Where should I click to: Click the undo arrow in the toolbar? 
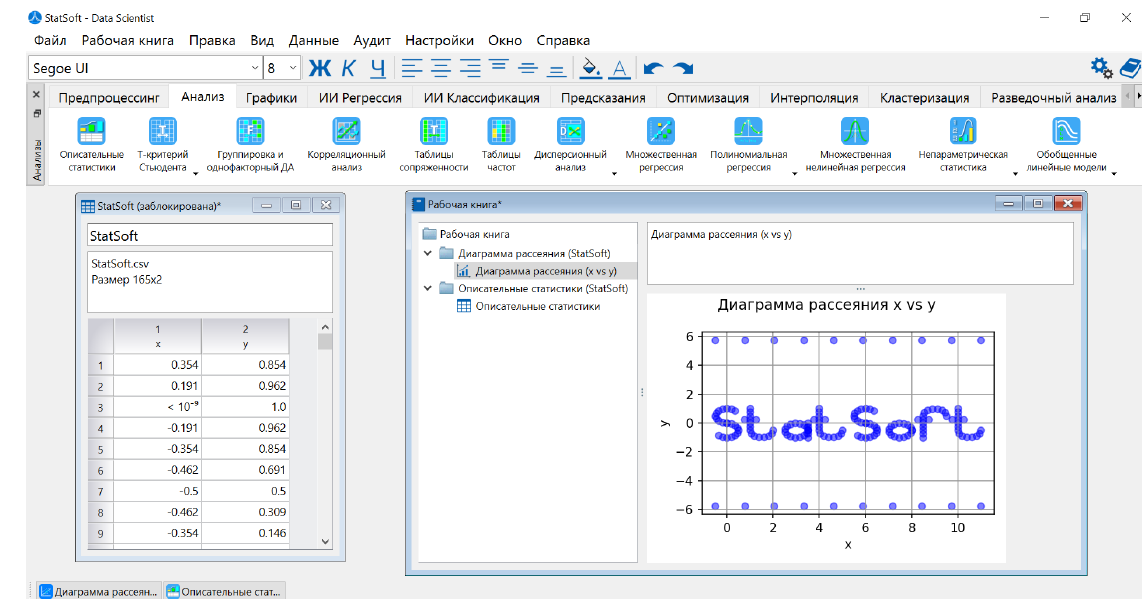click(x=653, y=68)
